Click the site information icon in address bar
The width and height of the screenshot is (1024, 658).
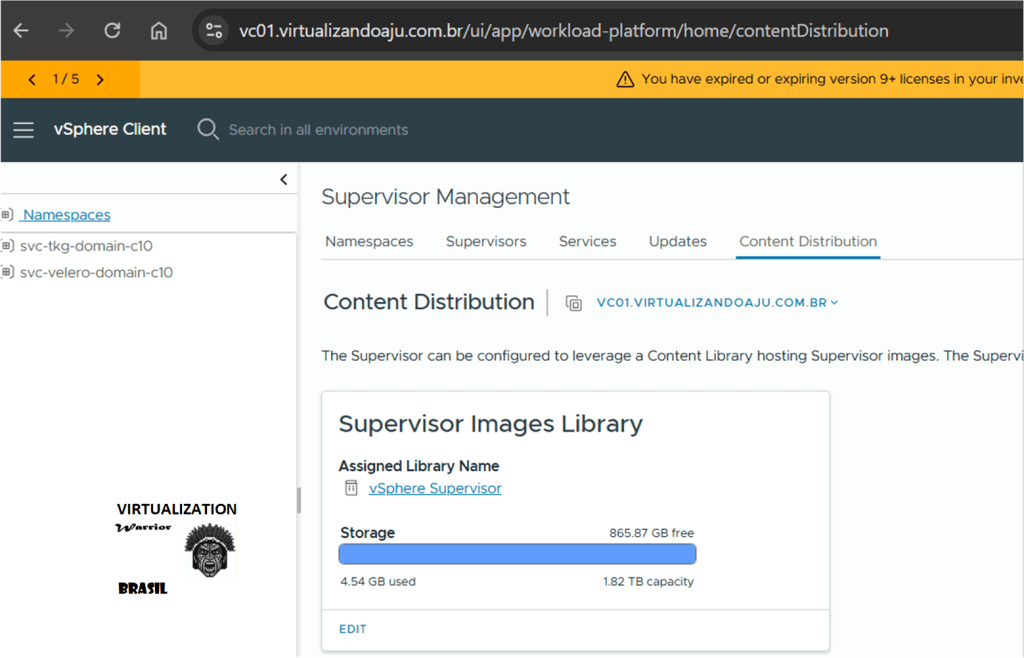click(214, 31)
